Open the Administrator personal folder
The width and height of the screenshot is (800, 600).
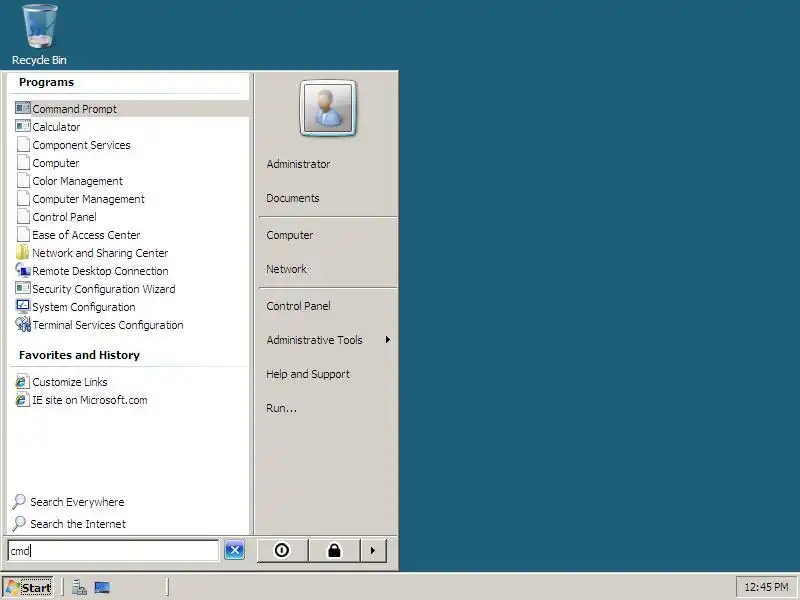coord(298,164)
